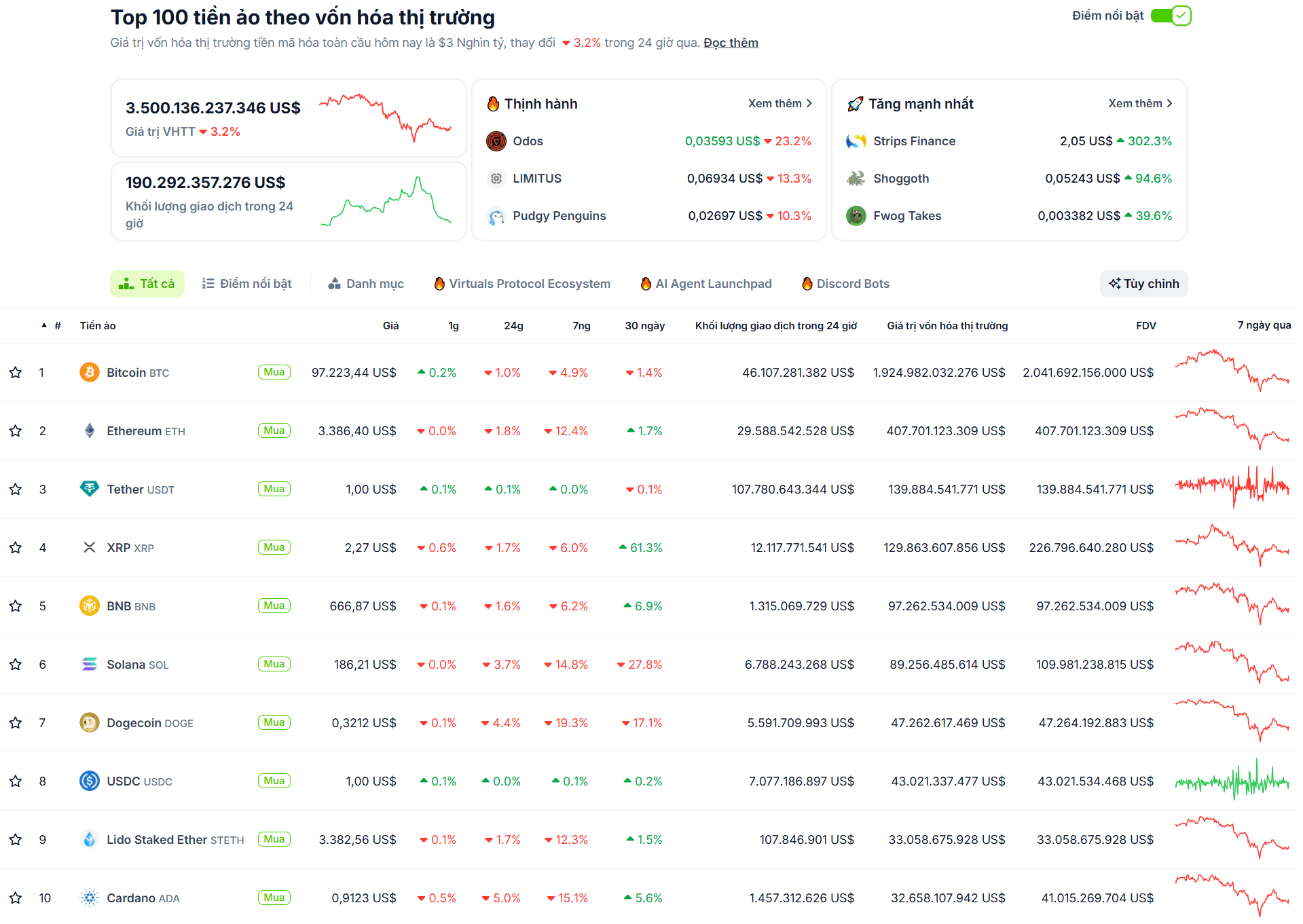Click the Lido Staked Ether logo
The image size is (1303, 924).
(90, 839)
